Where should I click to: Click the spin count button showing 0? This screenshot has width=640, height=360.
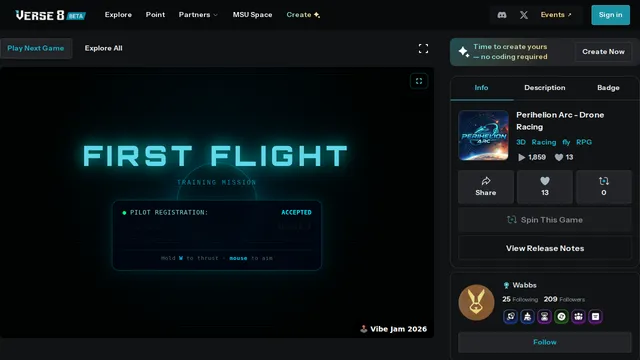[604, 187]
